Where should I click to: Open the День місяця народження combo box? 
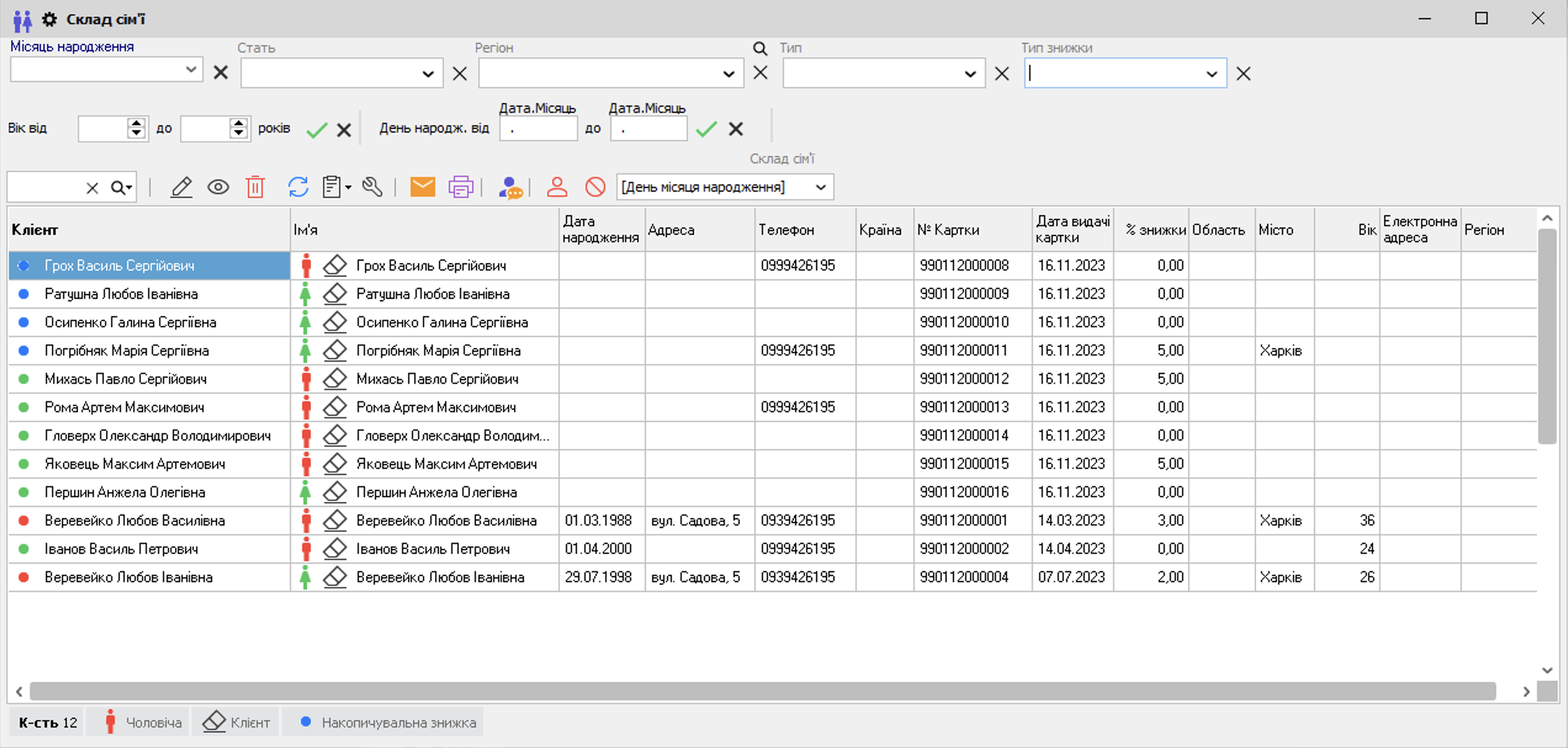point(820,187)
